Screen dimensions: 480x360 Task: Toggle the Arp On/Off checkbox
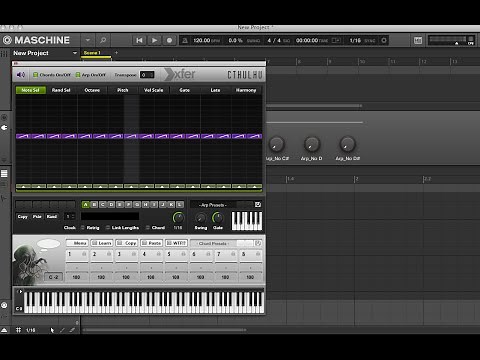pyautogui.click(x=78, y=75)
